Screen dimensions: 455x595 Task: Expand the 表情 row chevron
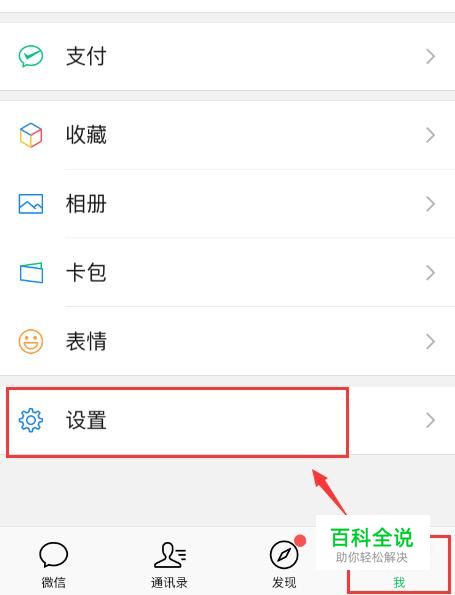[x=430, y=342]
